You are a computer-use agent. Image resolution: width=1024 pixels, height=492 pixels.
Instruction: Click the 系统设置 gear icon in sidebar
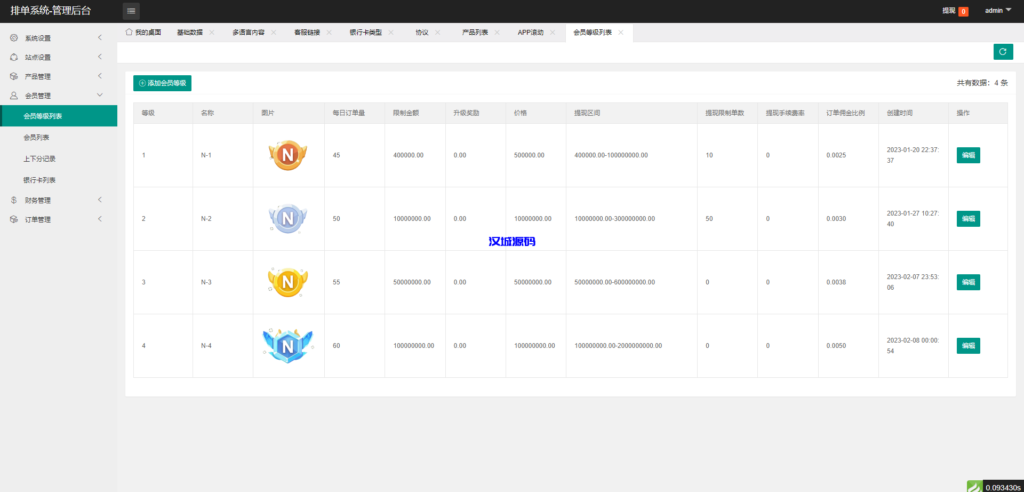(x=14, y=38)
